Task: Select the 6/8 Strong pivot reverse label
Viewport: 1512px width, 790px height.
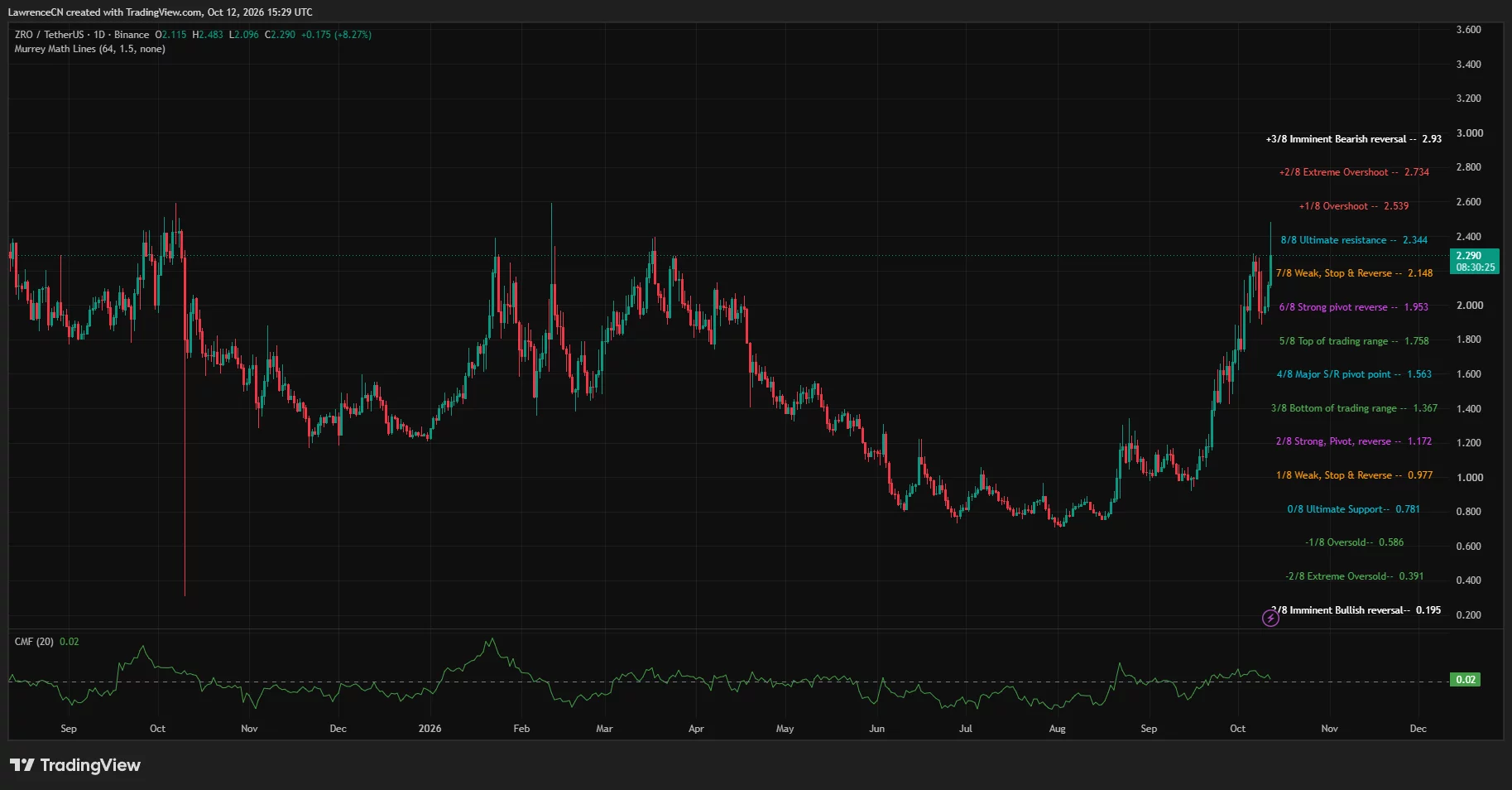Action: pyautogui.click(x=1354, y=307)
